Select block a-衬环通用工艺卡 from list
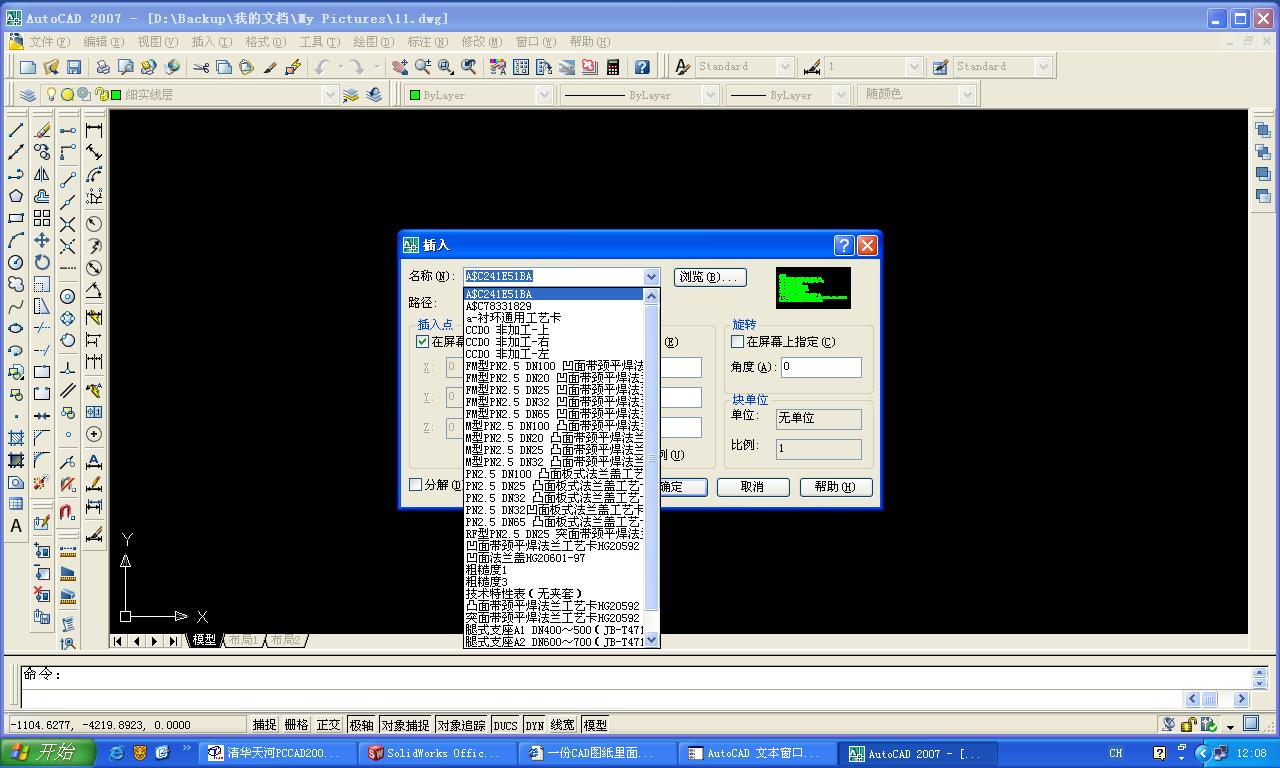Viewport: 1280px width, 768px height. 513,318
